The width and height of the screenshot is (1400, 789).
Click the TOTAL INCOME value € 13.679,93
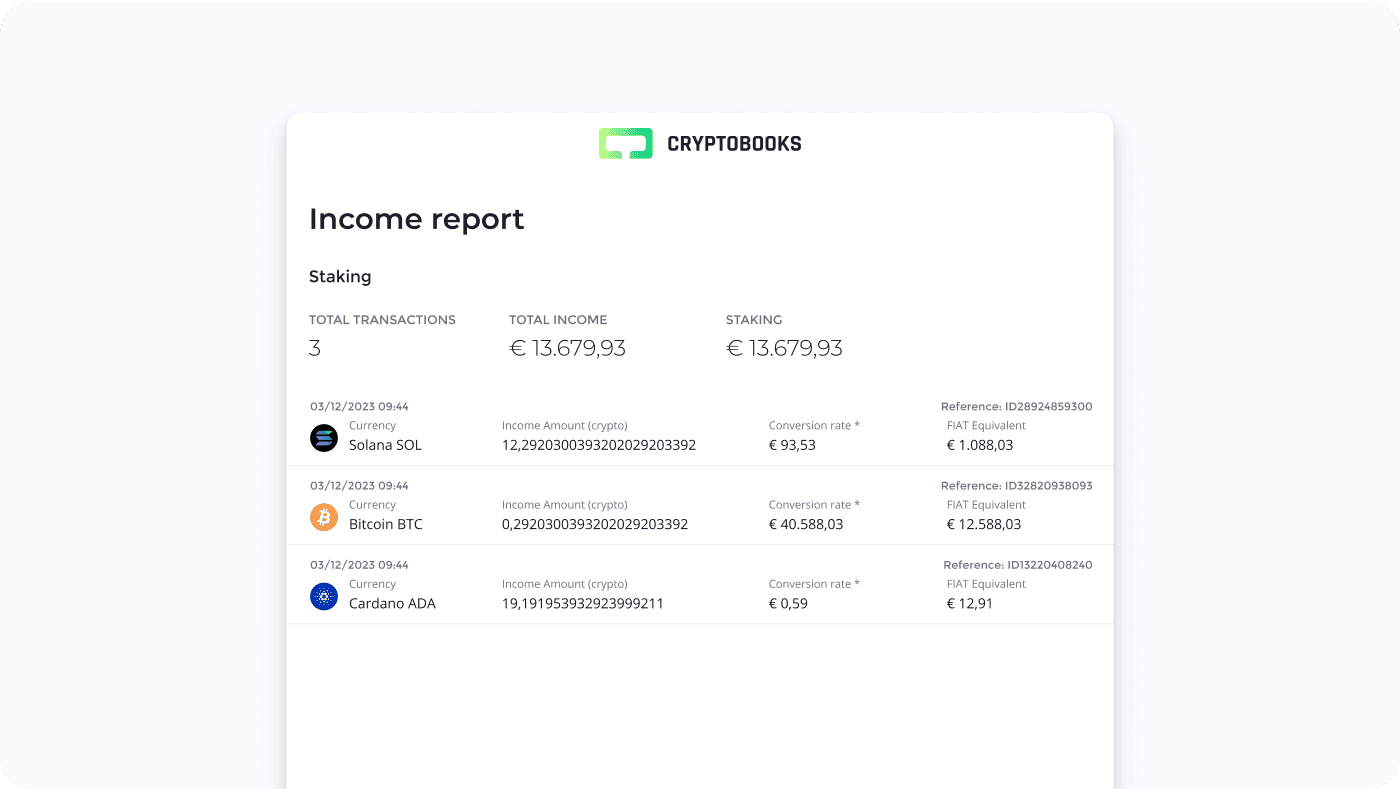pos(568,347)
